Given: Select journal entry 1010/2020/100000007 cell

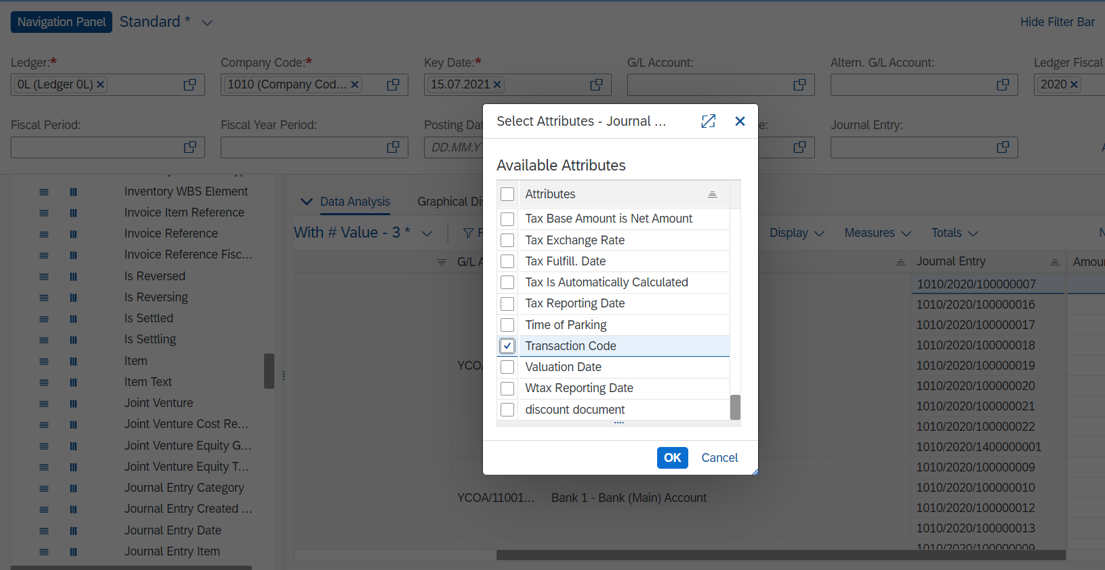Looking at the screenshot, I should (986, 283).
